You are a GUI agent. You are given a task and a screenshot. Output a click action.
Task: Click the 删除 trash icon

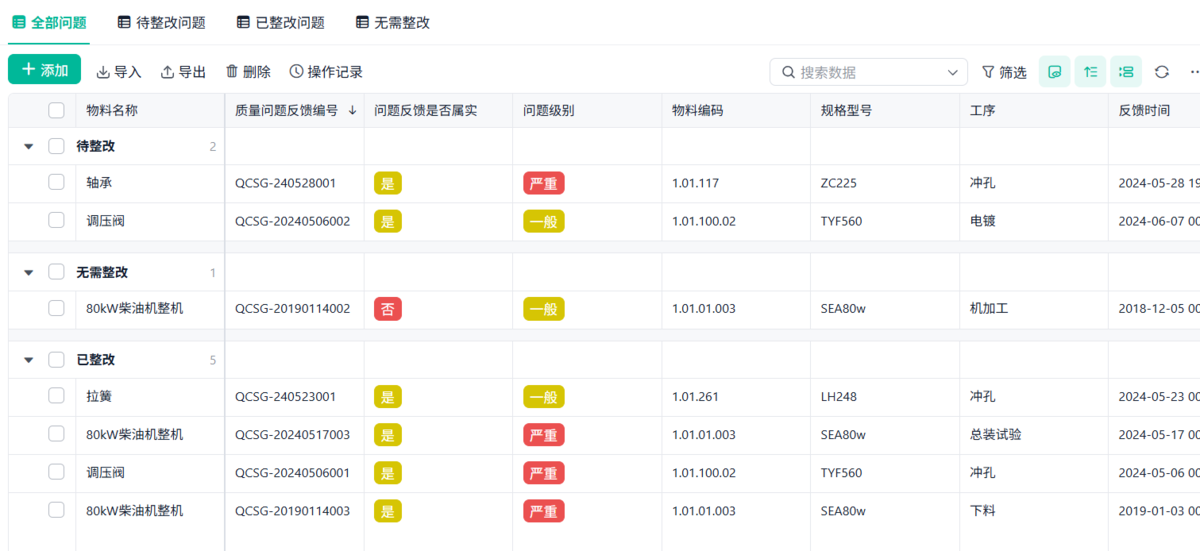232,72
